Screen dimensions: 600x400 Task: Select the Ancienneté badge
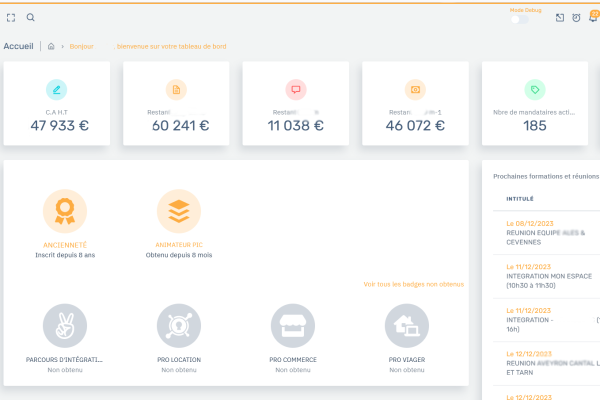[65, 210]
